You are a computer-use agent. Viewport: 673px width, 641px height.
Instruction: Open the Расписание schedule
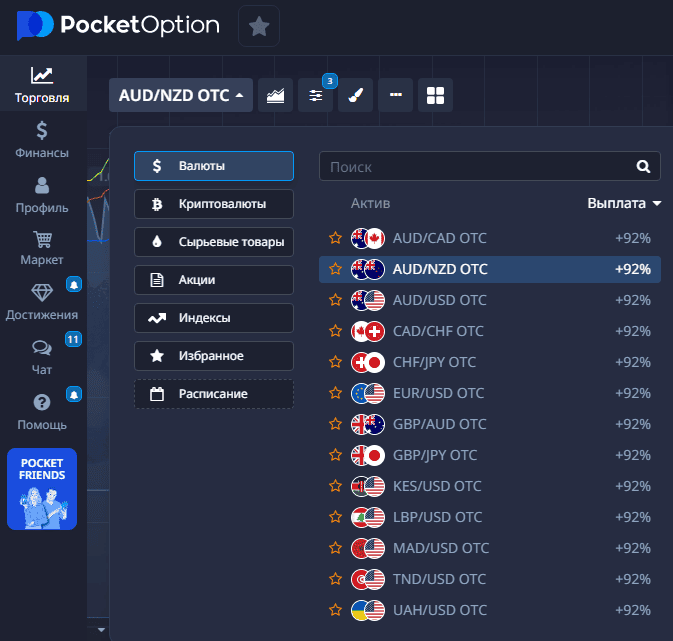[214, 394]
